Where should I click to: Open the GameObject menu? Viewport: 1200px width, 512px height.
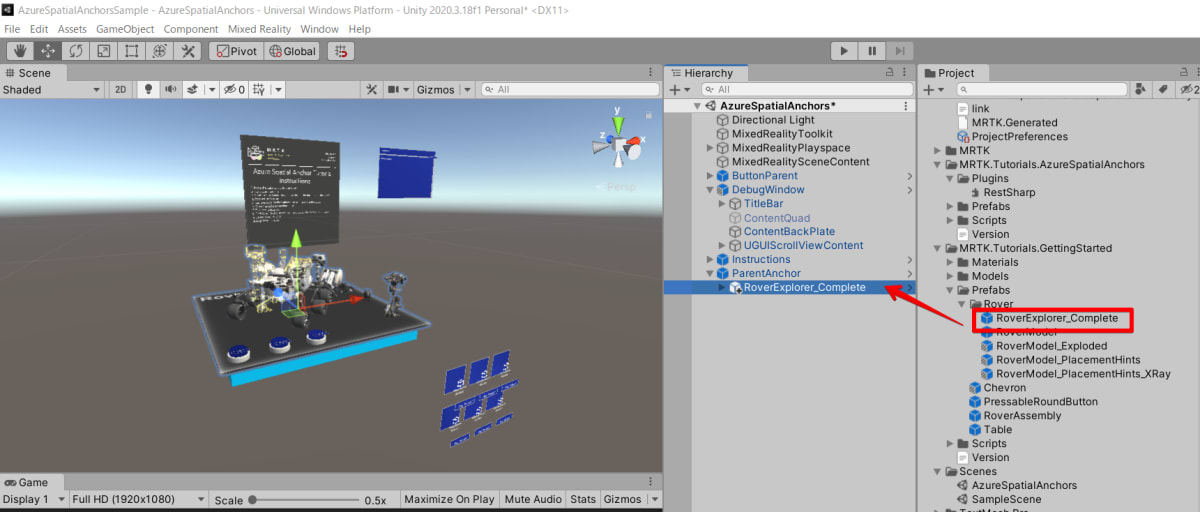tap(126, 29)
